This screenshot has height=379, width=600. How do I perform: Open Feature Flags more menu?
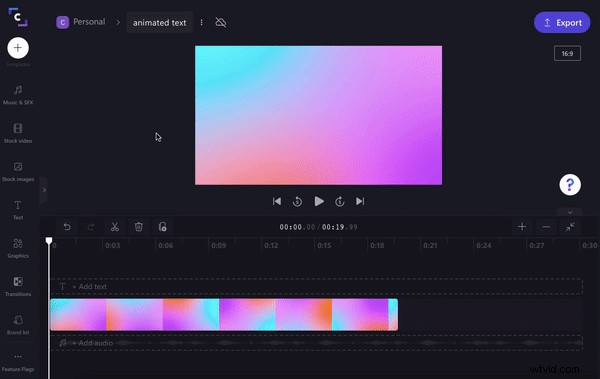[18, 362]
